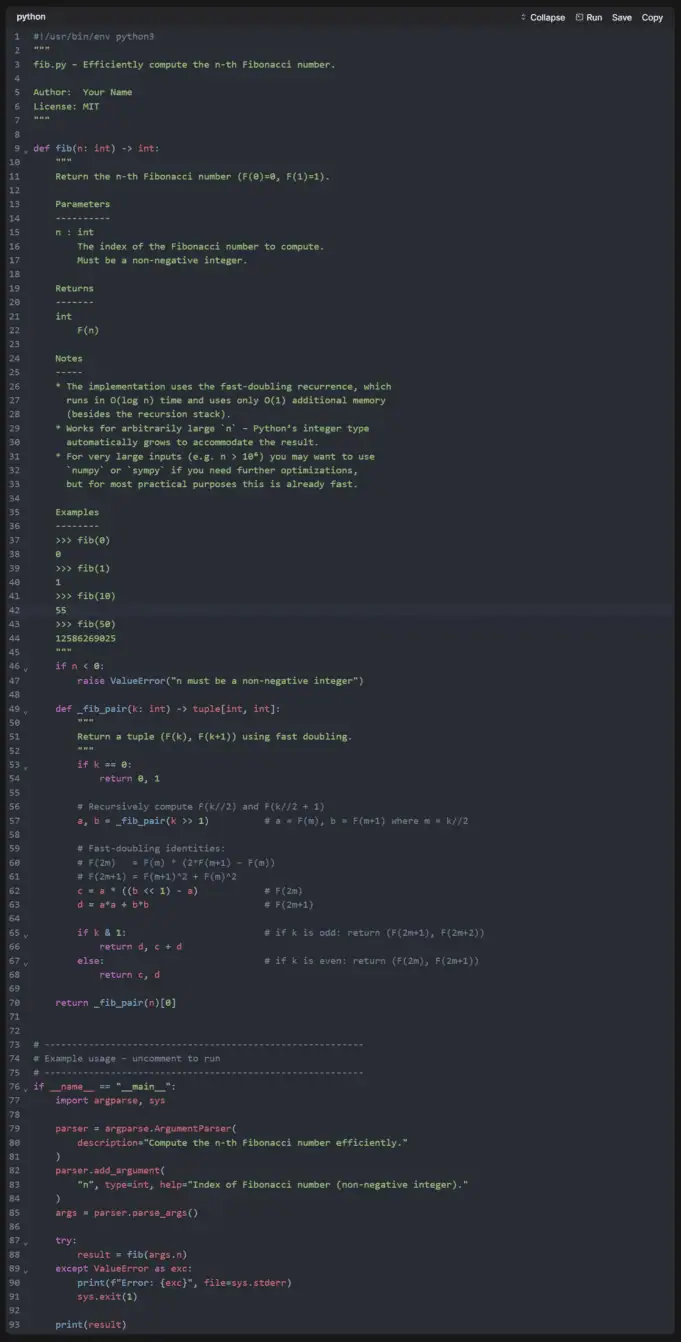Click the 'Example usage - uncomment to run' comment

tap(127, 1059)
